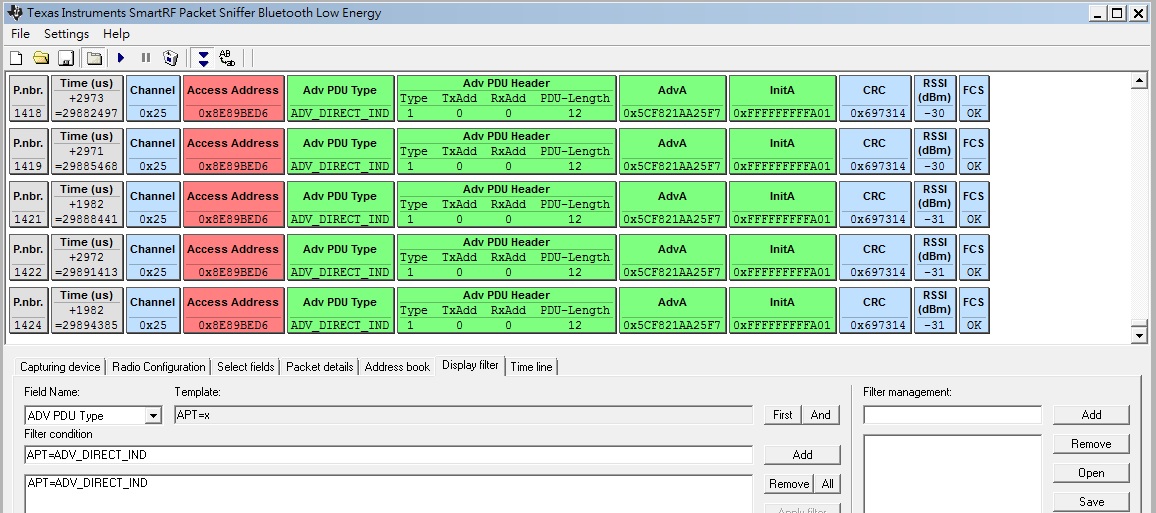Click the All button
The height and width of the screenshot is (513, 1156).
827,484
